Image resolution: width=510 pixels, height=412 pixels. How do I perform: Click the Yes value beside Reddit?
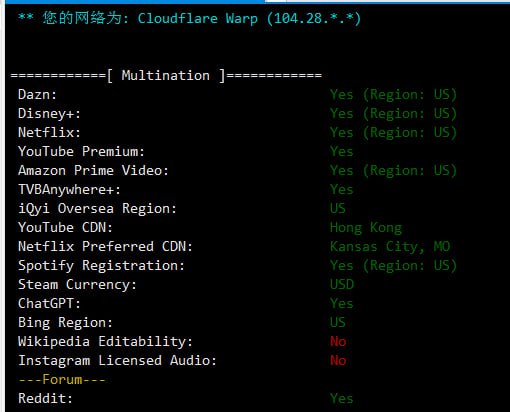(x=342, y=399)
